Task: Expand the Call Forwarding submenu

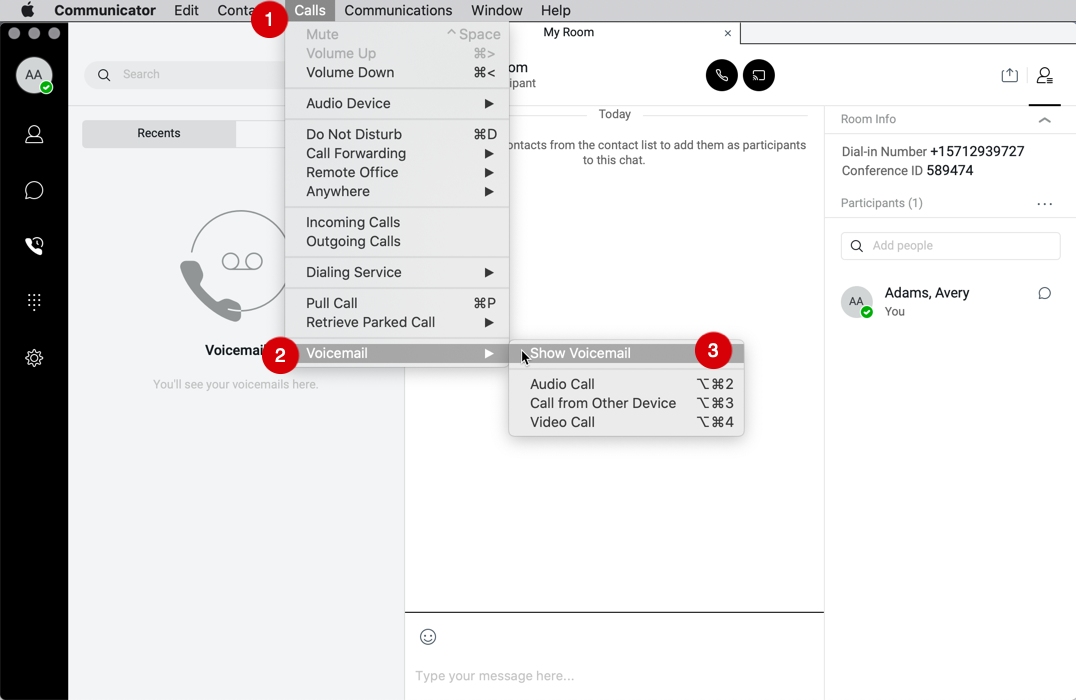Action: point(397,154)
